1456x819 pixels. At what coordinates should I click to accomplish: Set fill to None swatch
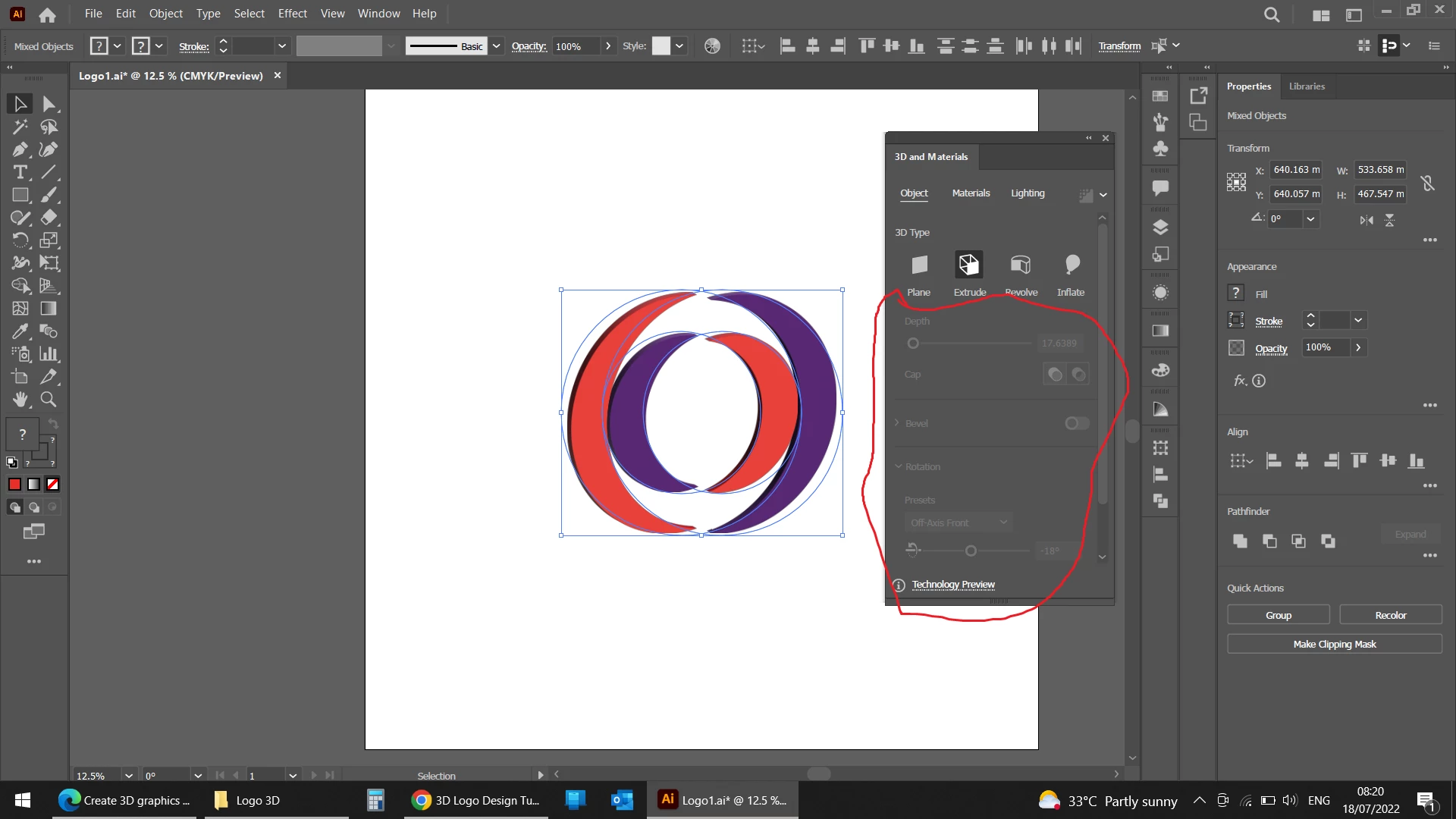[x=52, y=484]
